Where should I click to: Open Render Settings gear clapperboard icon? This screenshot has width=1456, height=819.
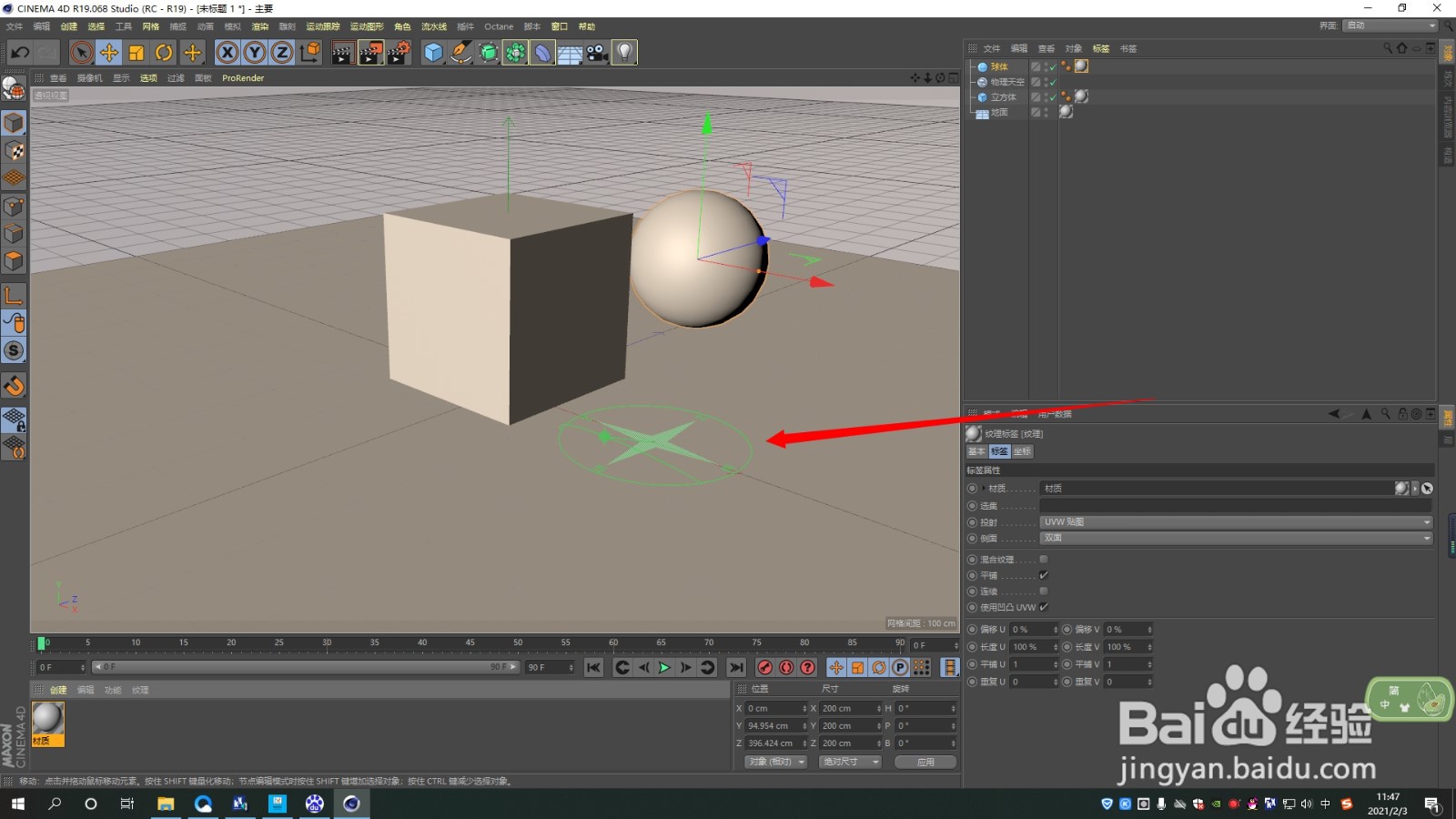pyautogui.click(x=399, y=53)
